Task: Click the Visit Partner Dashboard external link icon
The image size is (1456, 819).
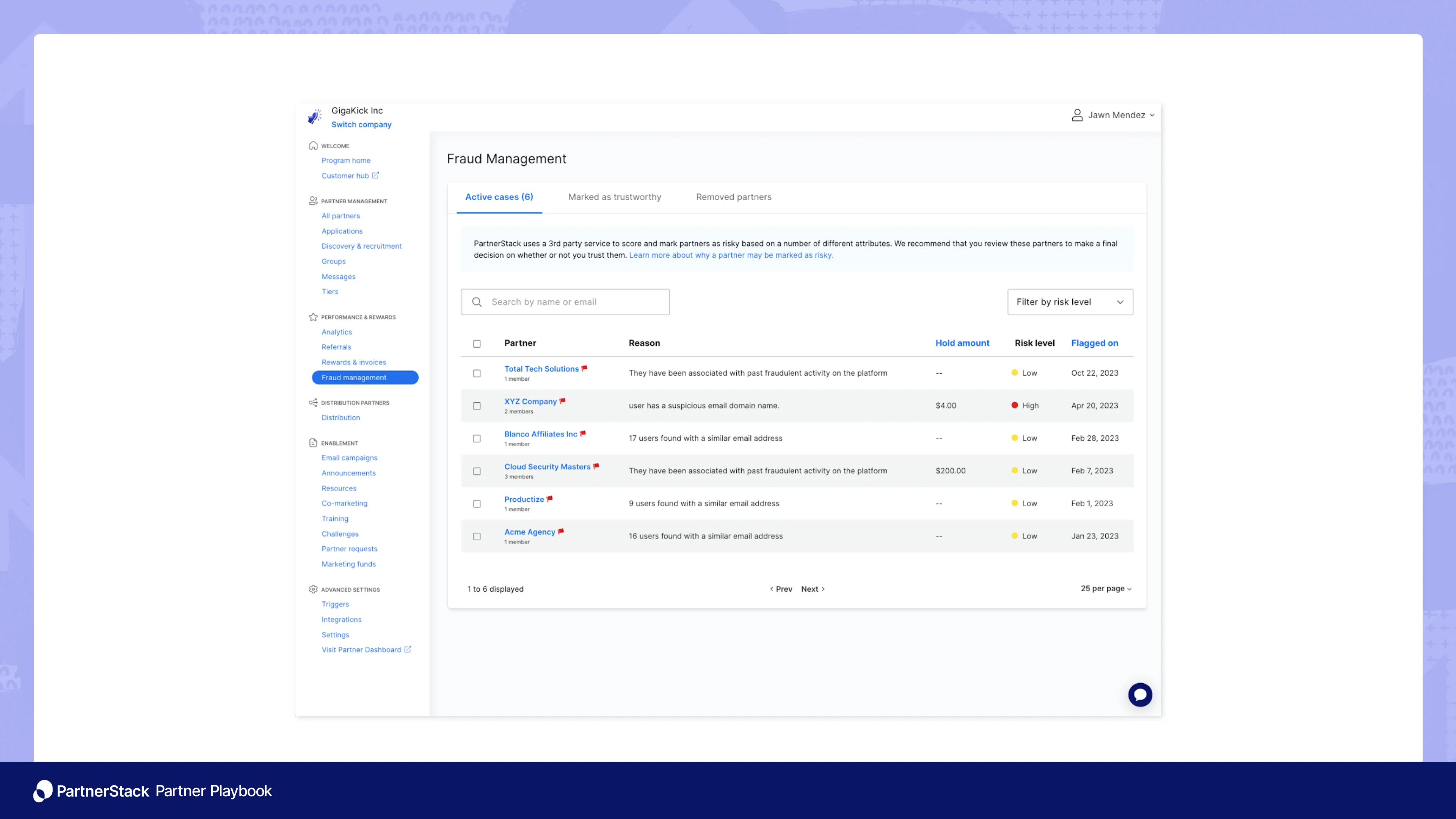Action: point(408,649)
